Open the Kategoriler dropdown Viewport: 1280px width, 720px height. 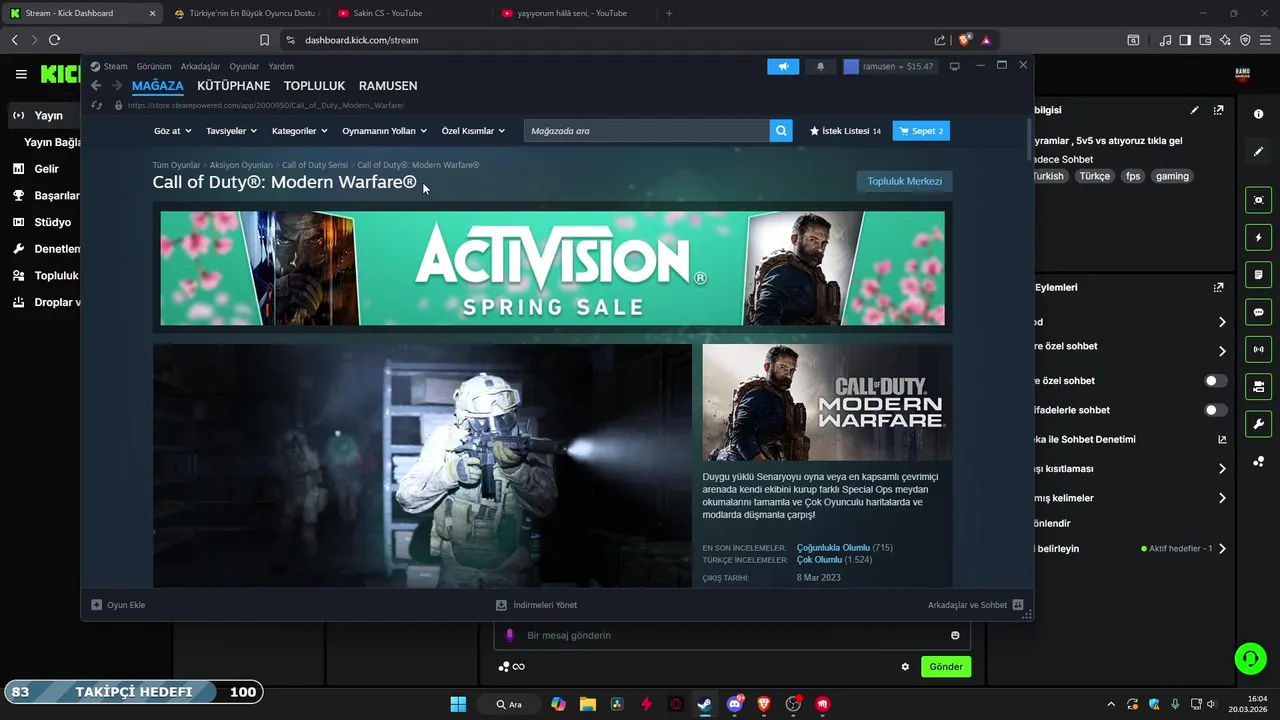point(300,131)
